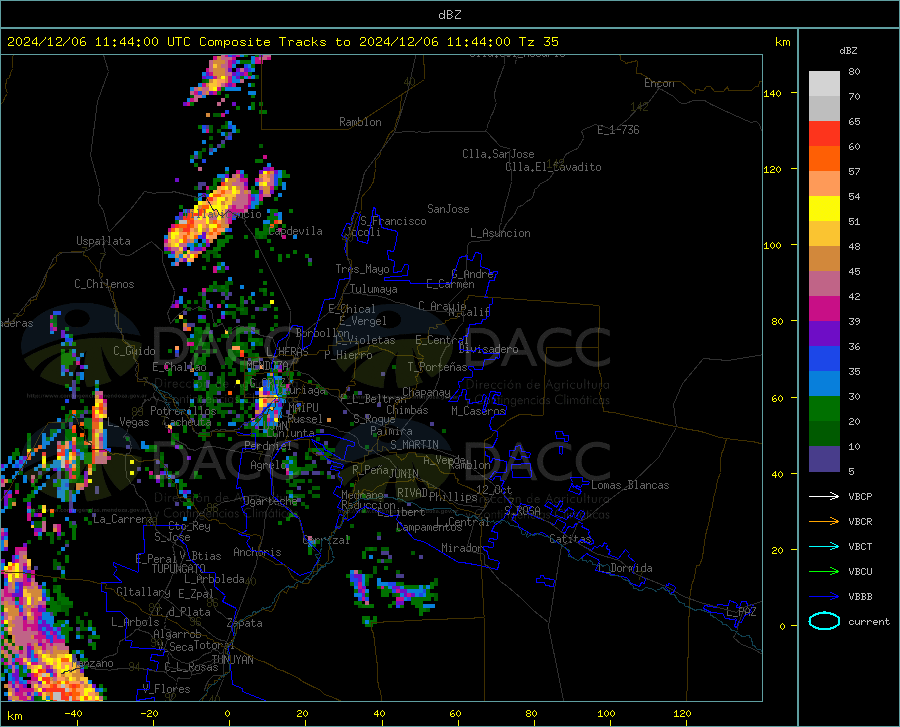The width and height of the screenshot is (900, 727).
Task: Select the green 20-30 dBZ swatch
Action: (824, 409)
